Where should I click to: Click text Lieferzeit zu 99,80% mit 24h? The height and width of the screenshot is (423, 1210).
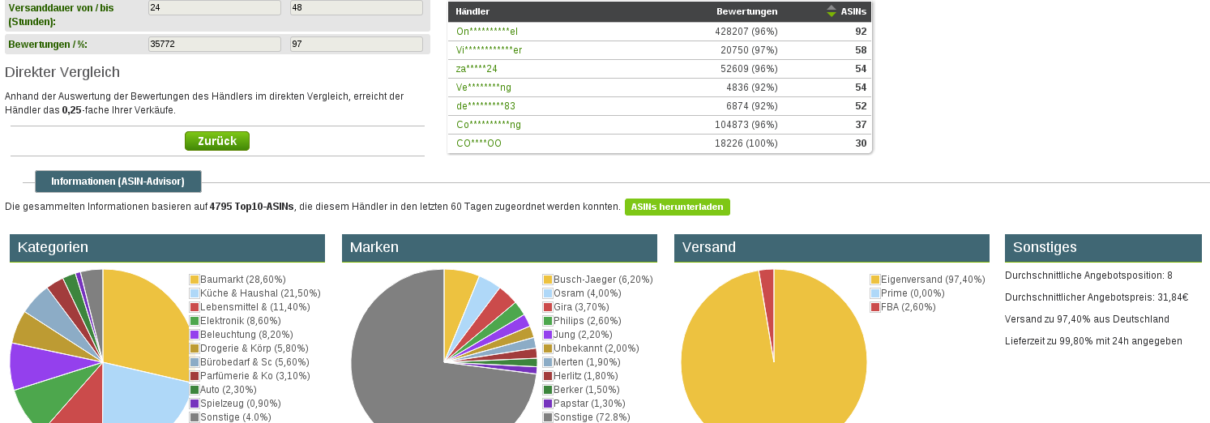1094,341
